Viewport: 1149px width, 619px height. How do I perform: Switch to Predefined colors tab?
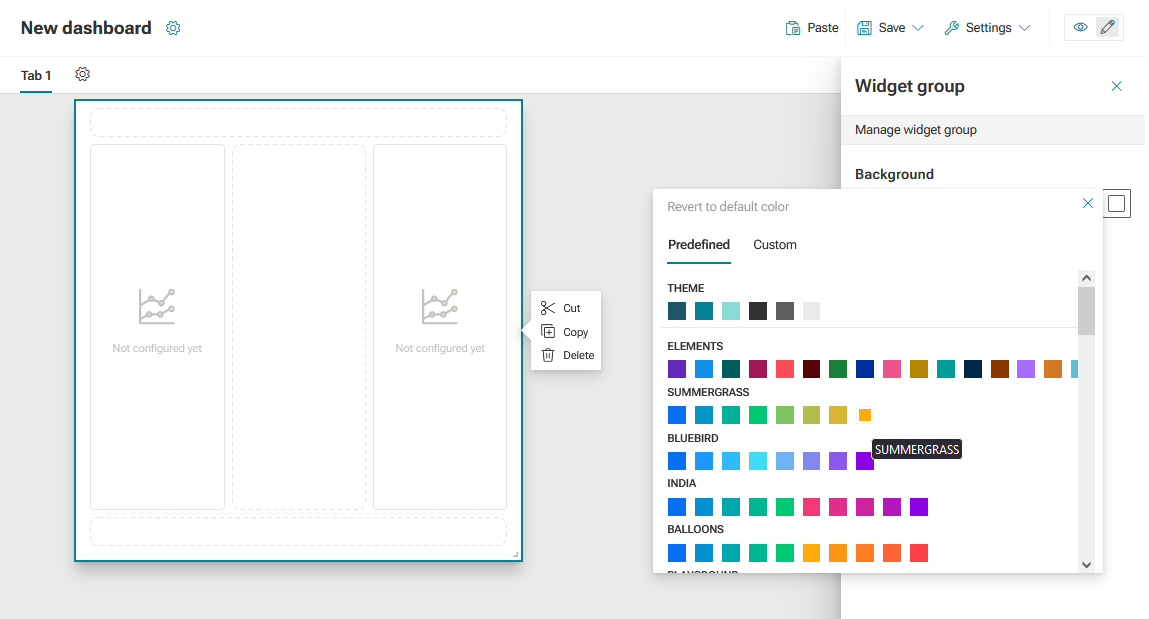tap(699, 245)
